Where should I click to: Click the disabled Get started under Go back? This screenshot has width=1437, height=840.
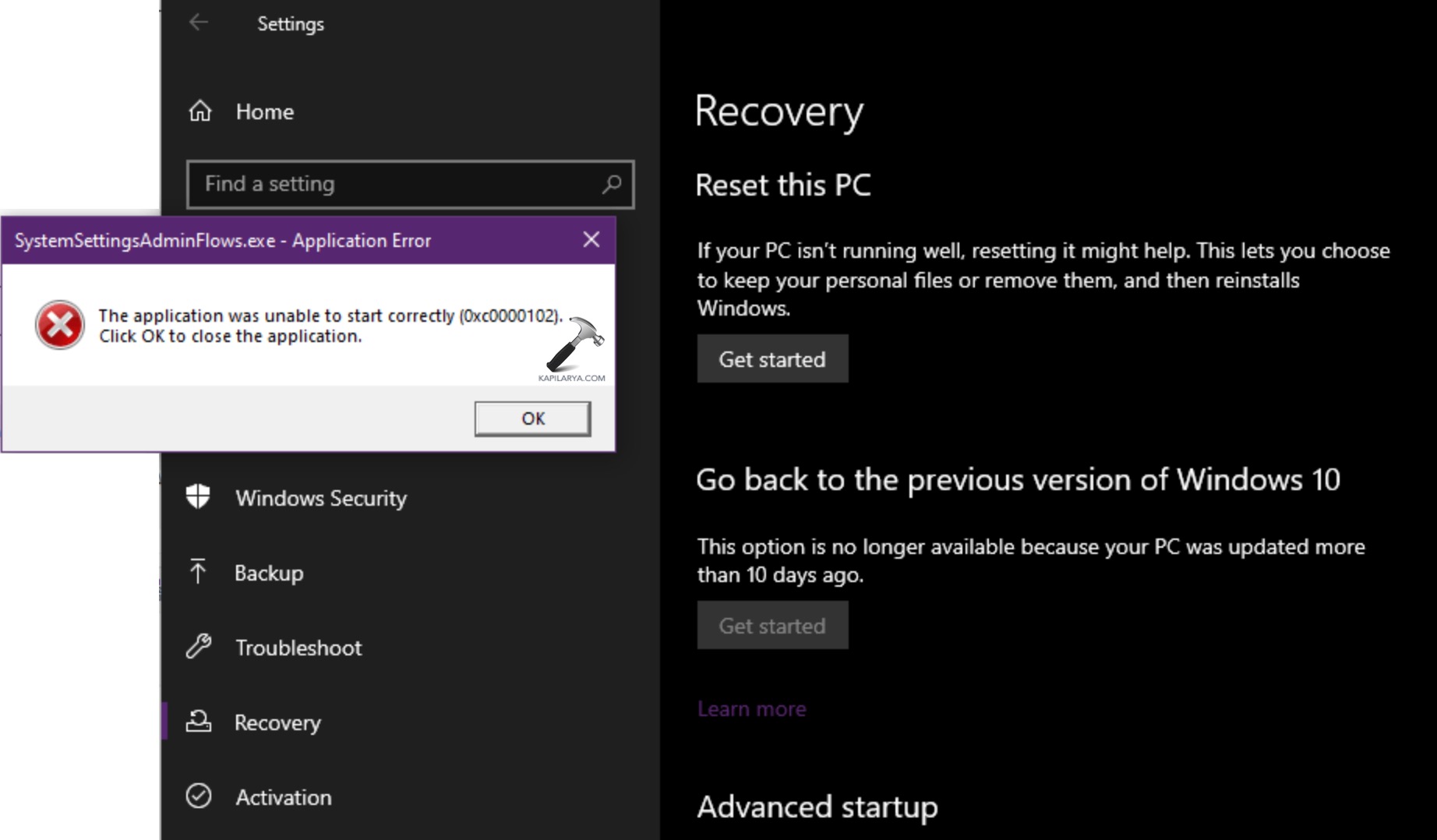coord(771,625)
